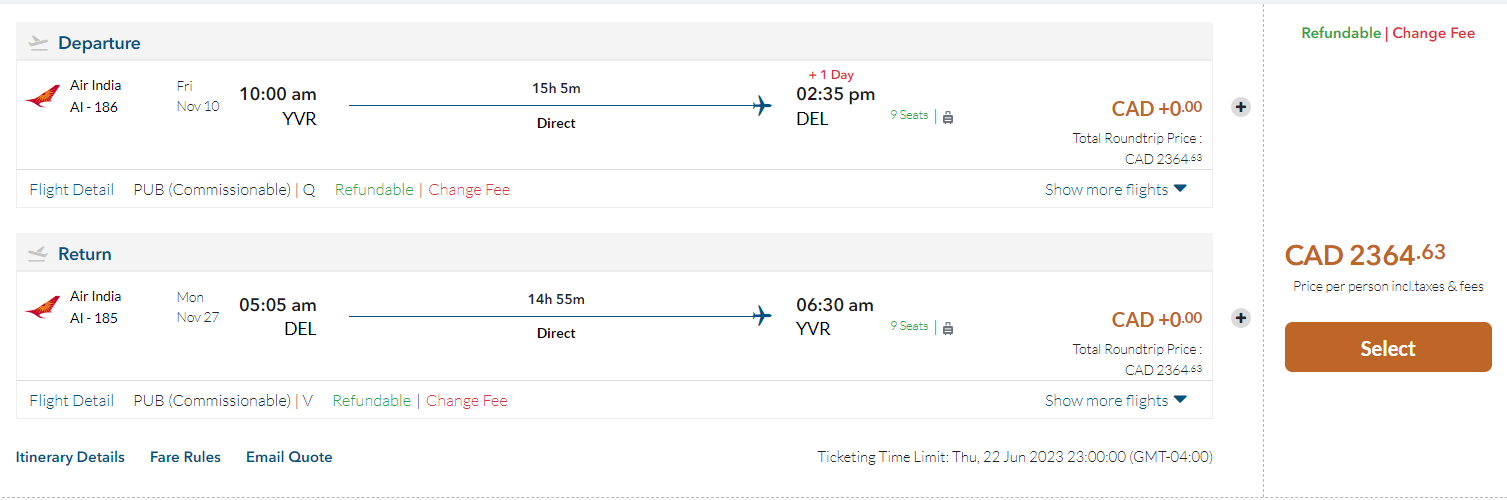
Task: Expand Show more flights for the departure
Action: (1115, 190)
